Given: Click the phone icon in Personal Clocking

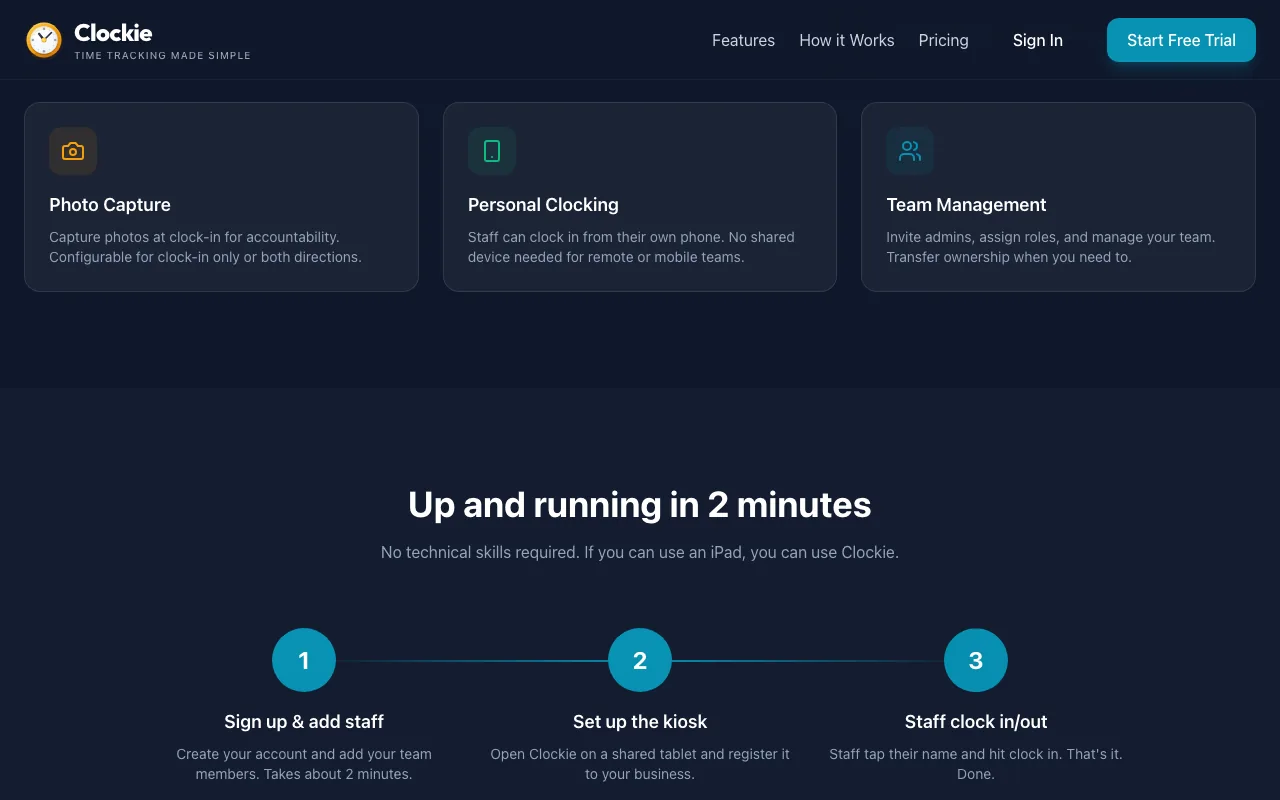Looking at the screenshot, I should 492,151.
